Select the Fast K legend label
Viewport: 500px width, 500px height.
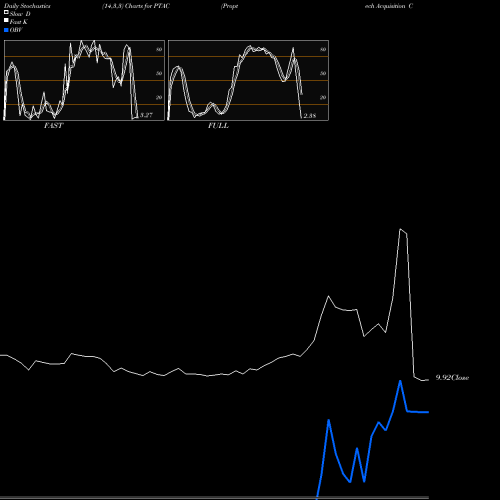[x=19, y=22]
